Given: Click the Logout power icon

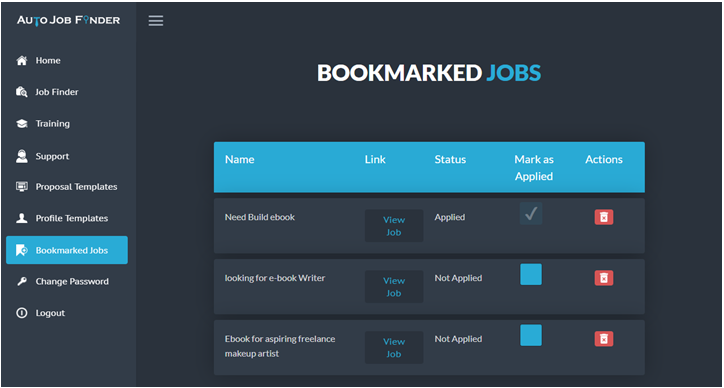Looking at the screenshot, I should 22,313.
